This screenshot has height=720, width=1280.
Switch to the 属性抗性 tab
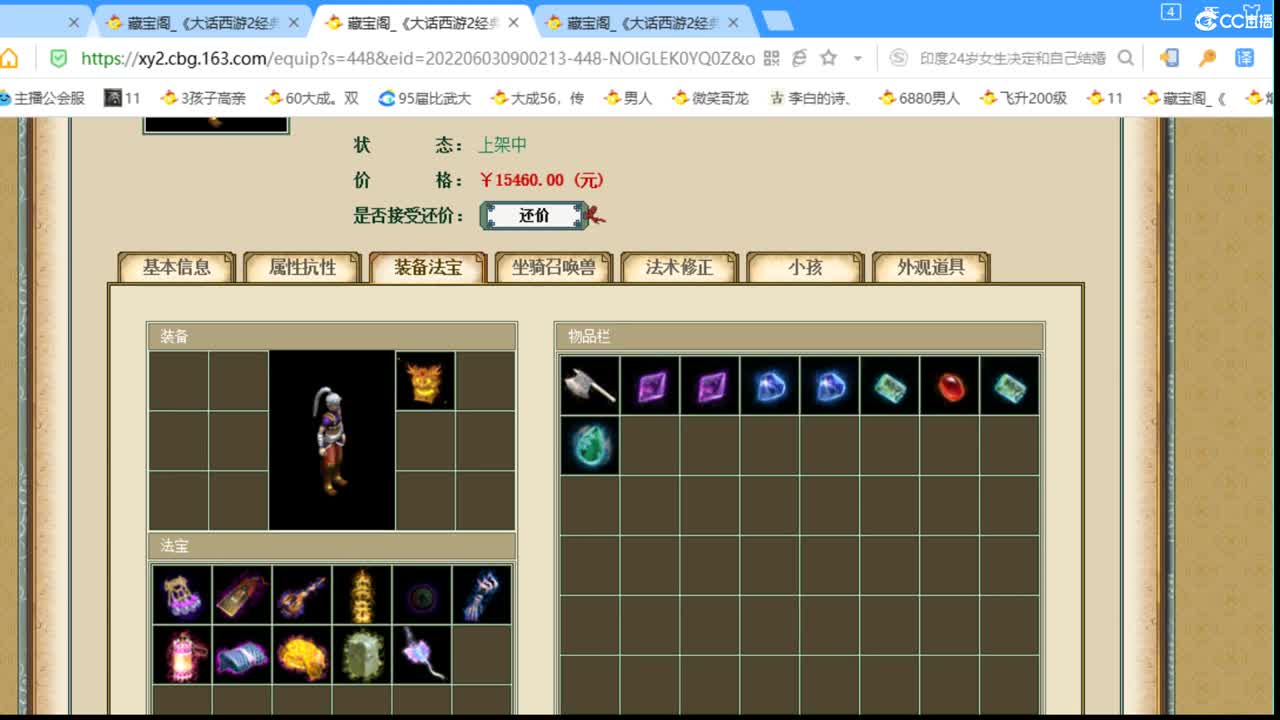tap(303, 267)
